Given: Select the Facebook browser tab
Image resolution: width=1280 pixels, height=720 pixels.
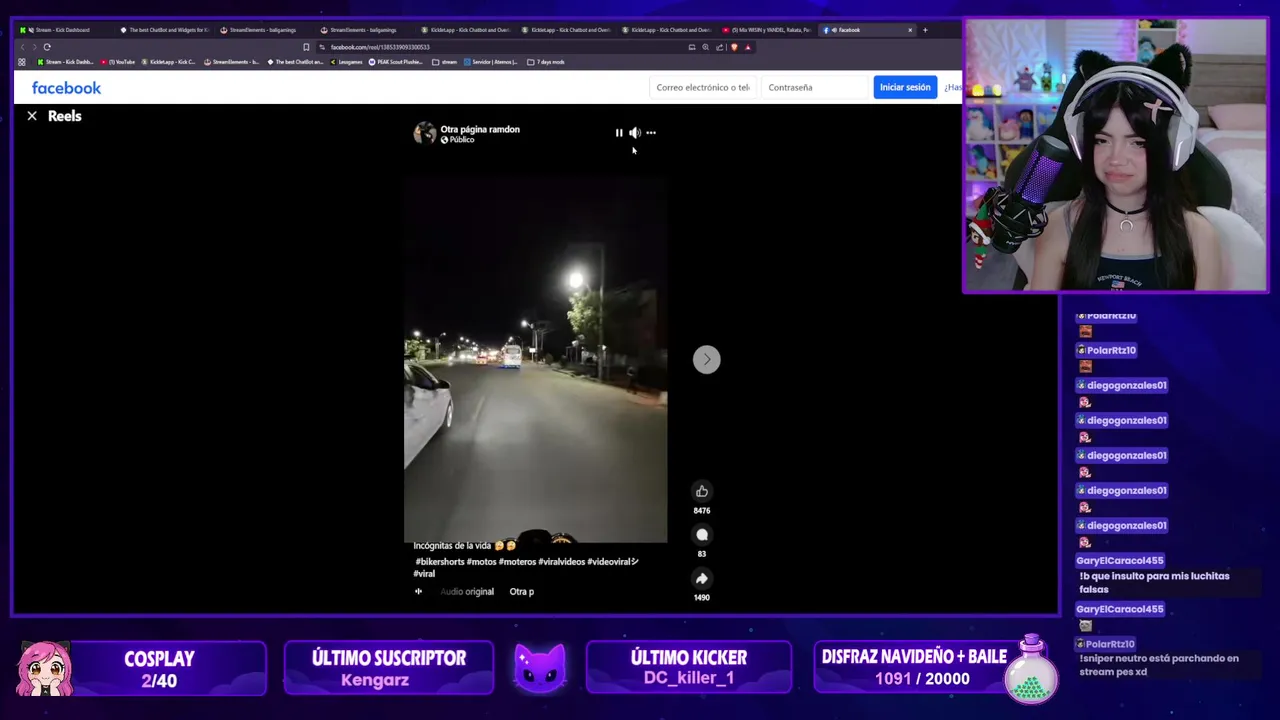Looking at the screenshot, I should [868, 30].
